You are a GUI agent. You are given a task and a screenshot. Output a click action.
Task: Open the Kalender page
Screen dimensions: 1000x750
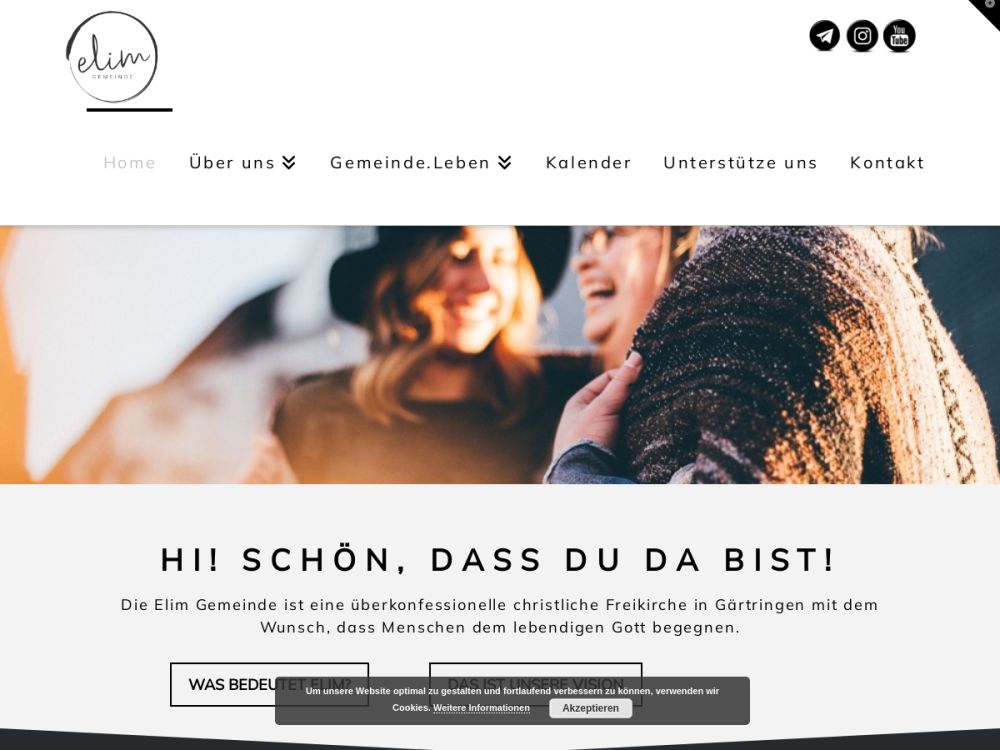click(588, 163)
